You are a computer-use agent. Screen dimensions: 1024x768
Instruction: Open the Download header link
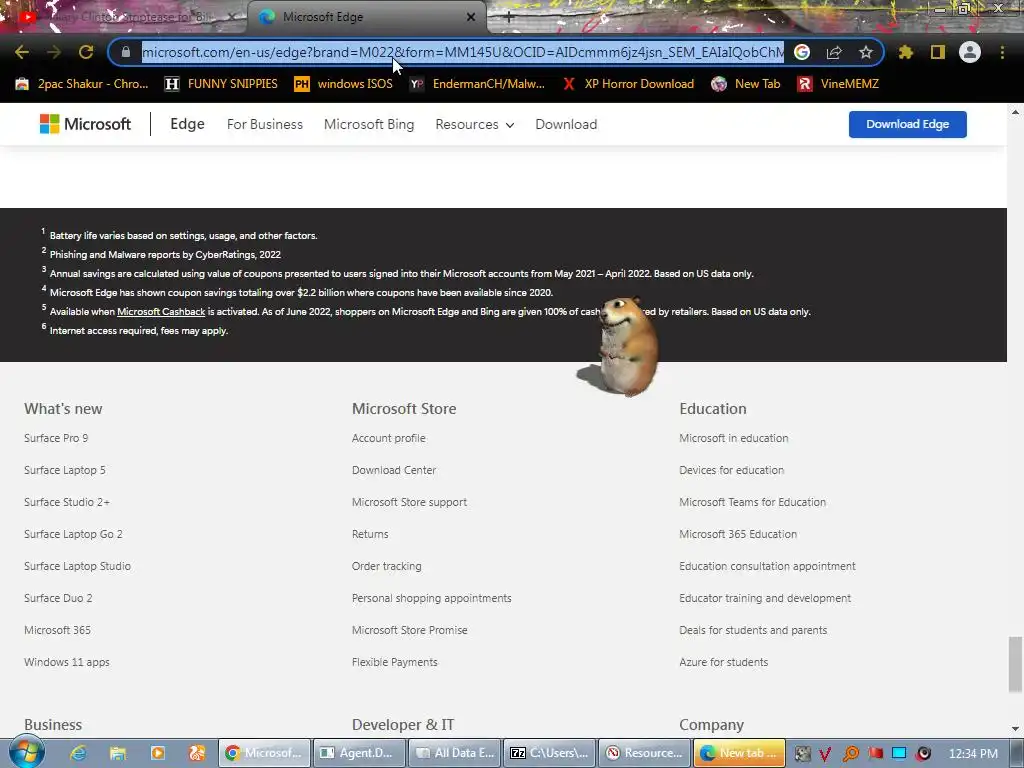pos(566,124)
